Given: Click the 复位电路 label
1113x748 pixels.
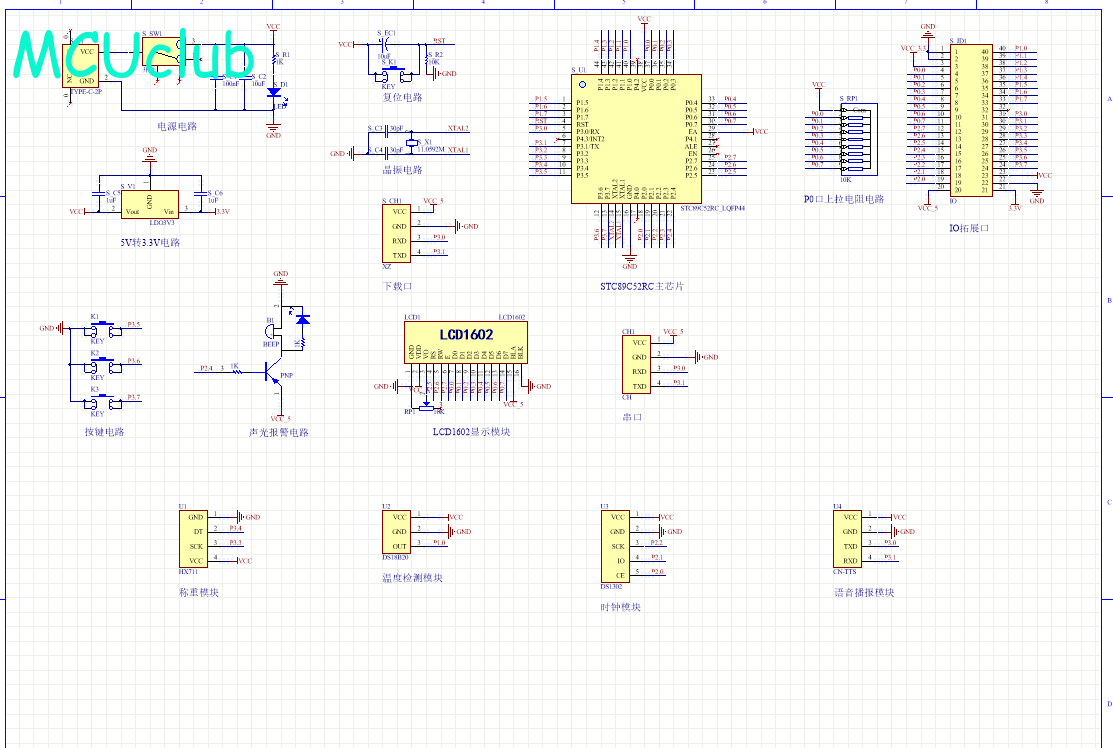Looking at the screenshot, I should (x=402, y=98).
